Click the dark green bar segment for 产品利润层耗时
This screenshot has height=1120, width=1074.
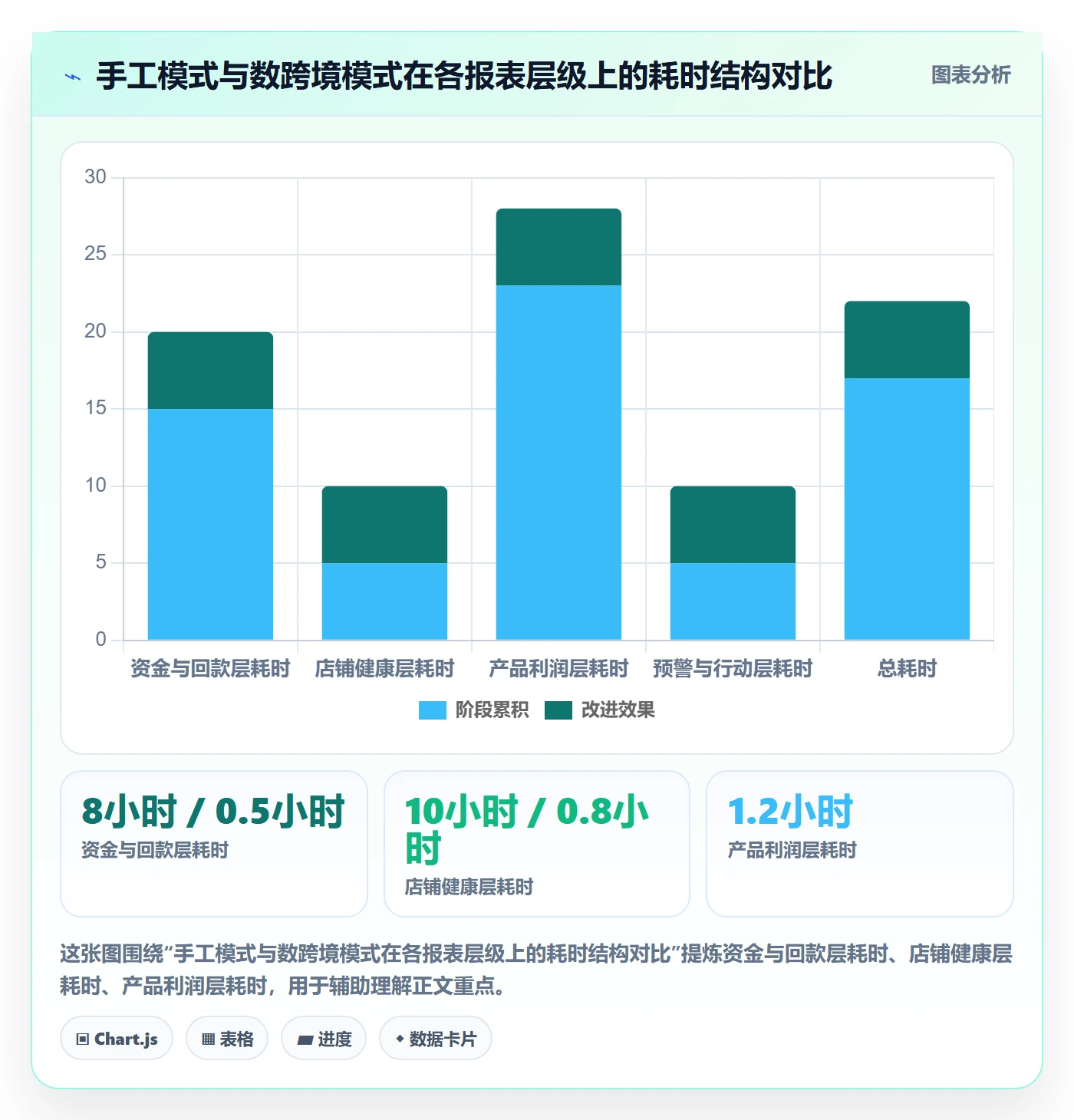point(558,247)
